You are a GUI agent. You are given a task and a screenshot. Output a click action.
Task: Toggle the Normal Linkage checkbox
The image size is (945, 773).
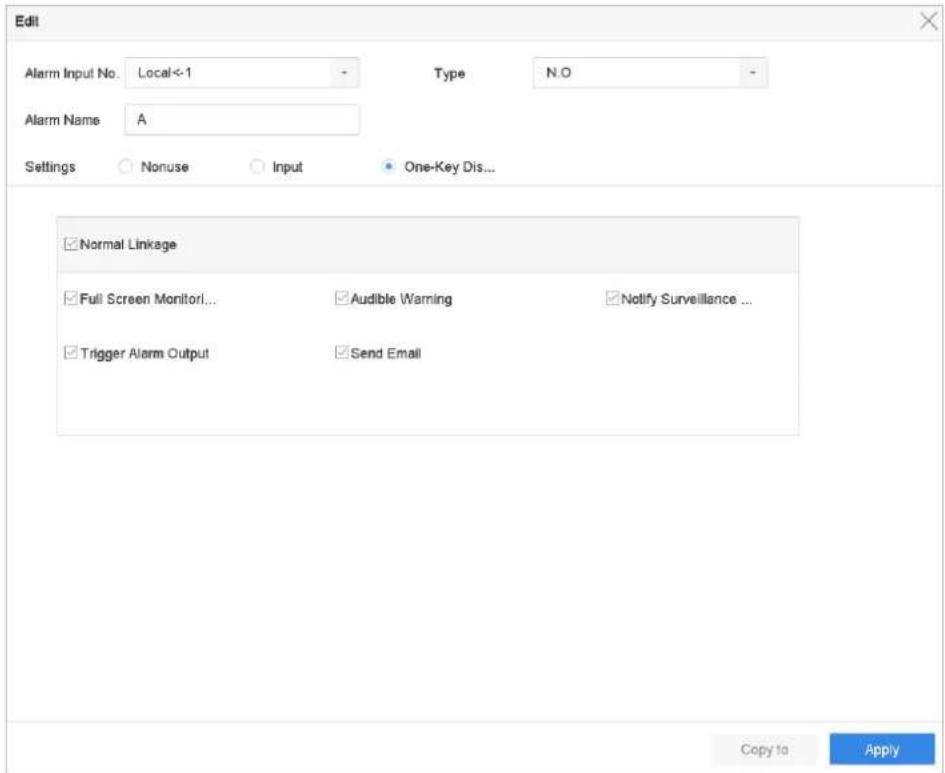(x=71, y=245)
